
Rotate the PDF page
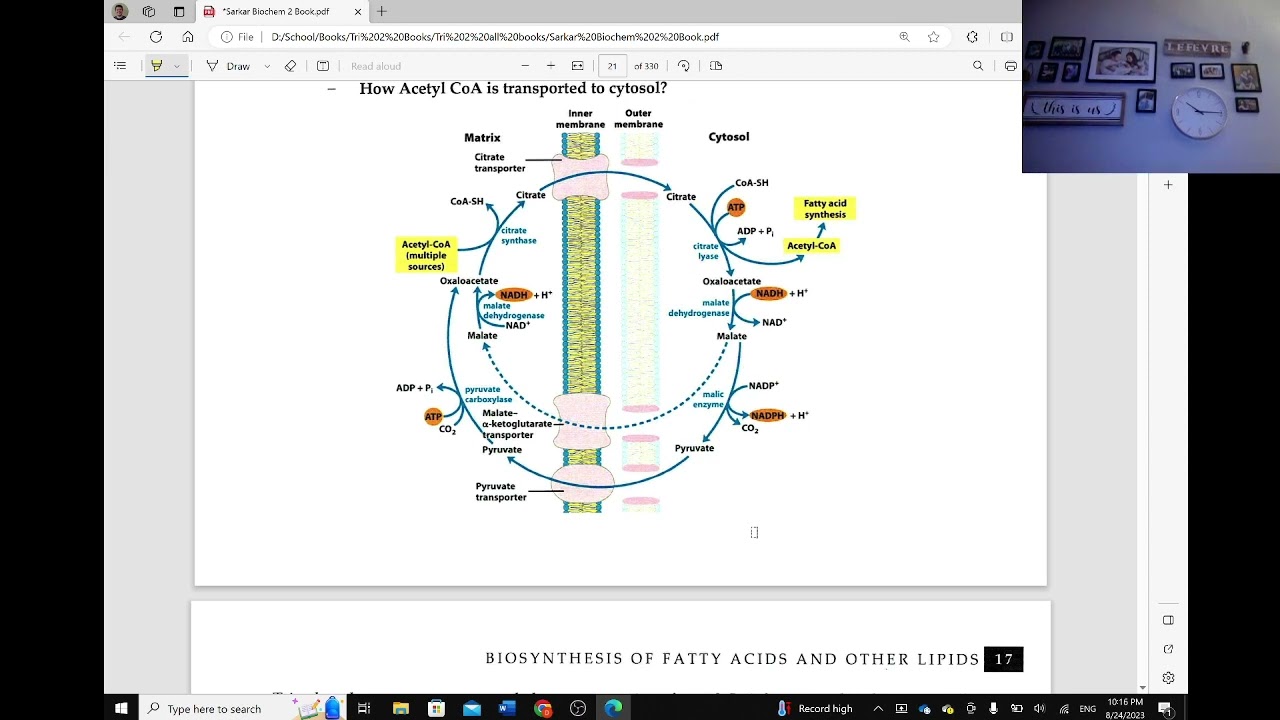click(x=684, y=66)
